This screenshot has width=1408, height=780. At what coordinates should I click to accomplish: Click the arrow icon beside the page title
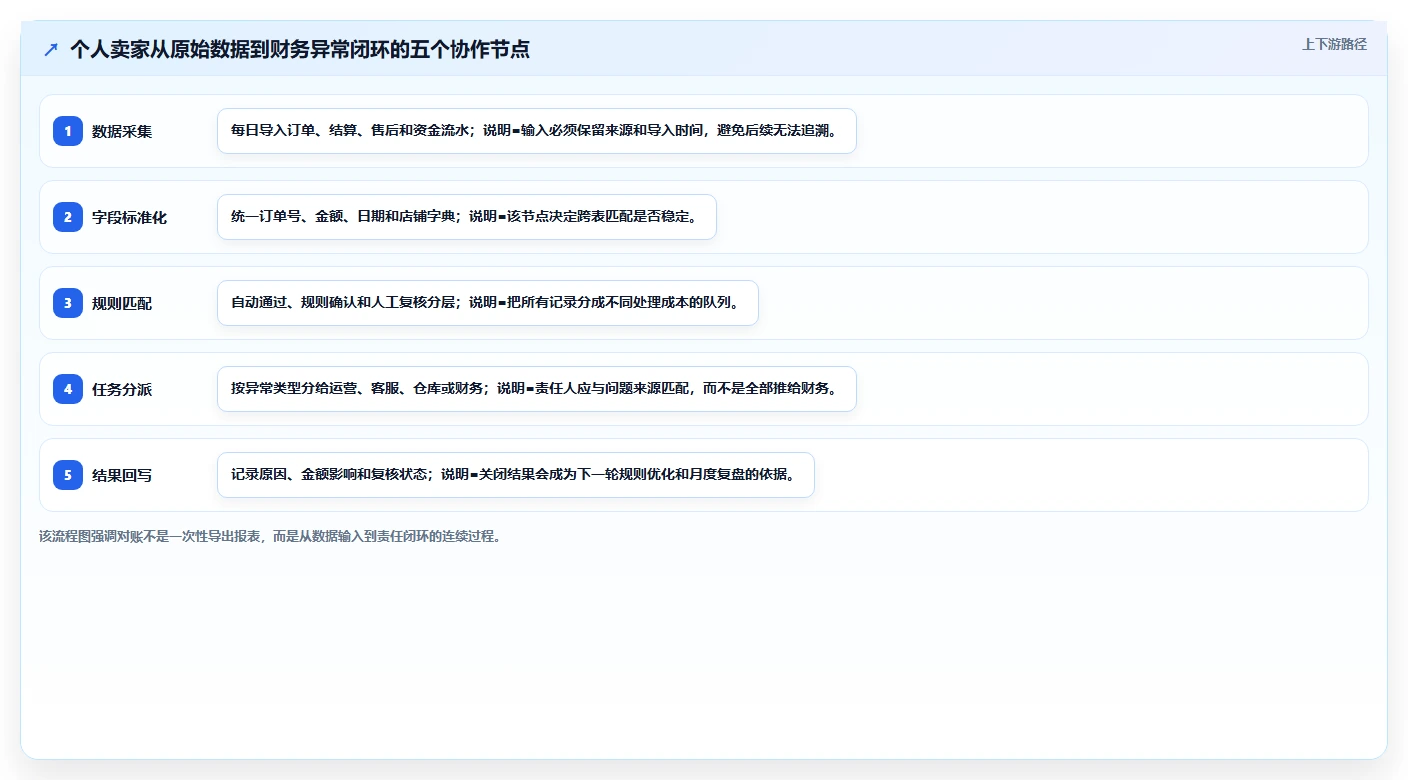(51, 50)
